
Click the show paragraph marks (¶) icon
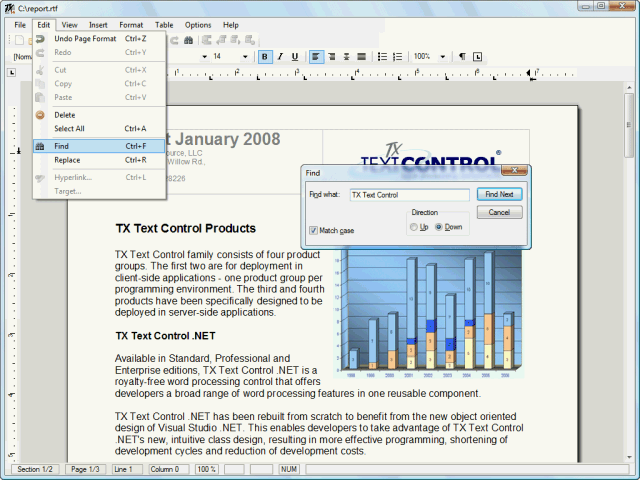pos(462,57)
